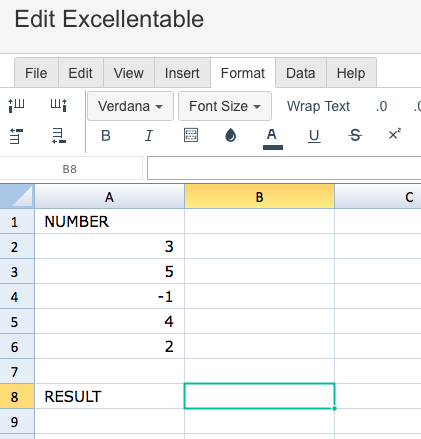Screen dimensions: 421x439
Task: Toggle bold formatting
Action: (x=106, y=136)
